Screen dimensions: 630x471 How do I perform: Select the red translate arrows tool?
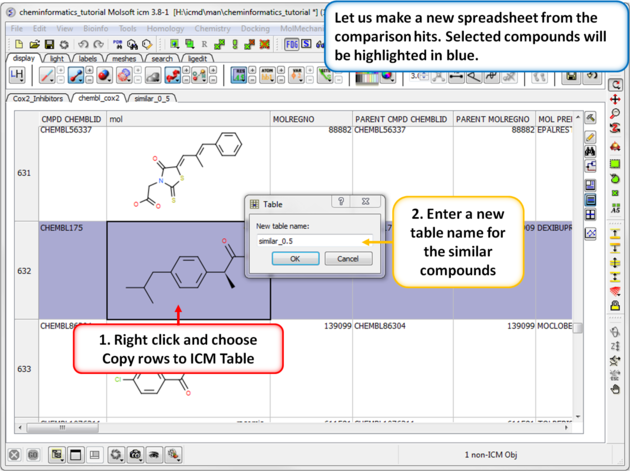click(x=615, y=99)
